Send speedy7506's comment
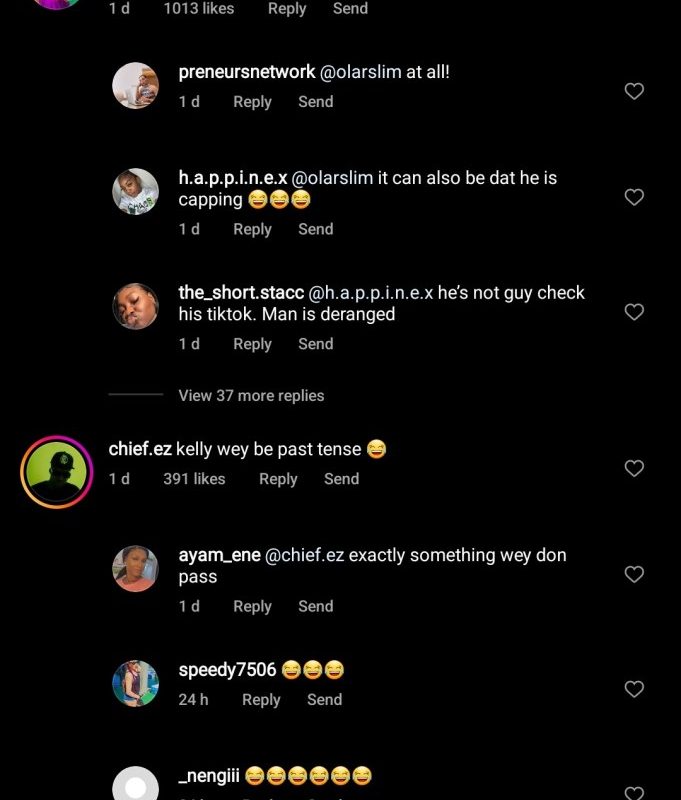 324,700
